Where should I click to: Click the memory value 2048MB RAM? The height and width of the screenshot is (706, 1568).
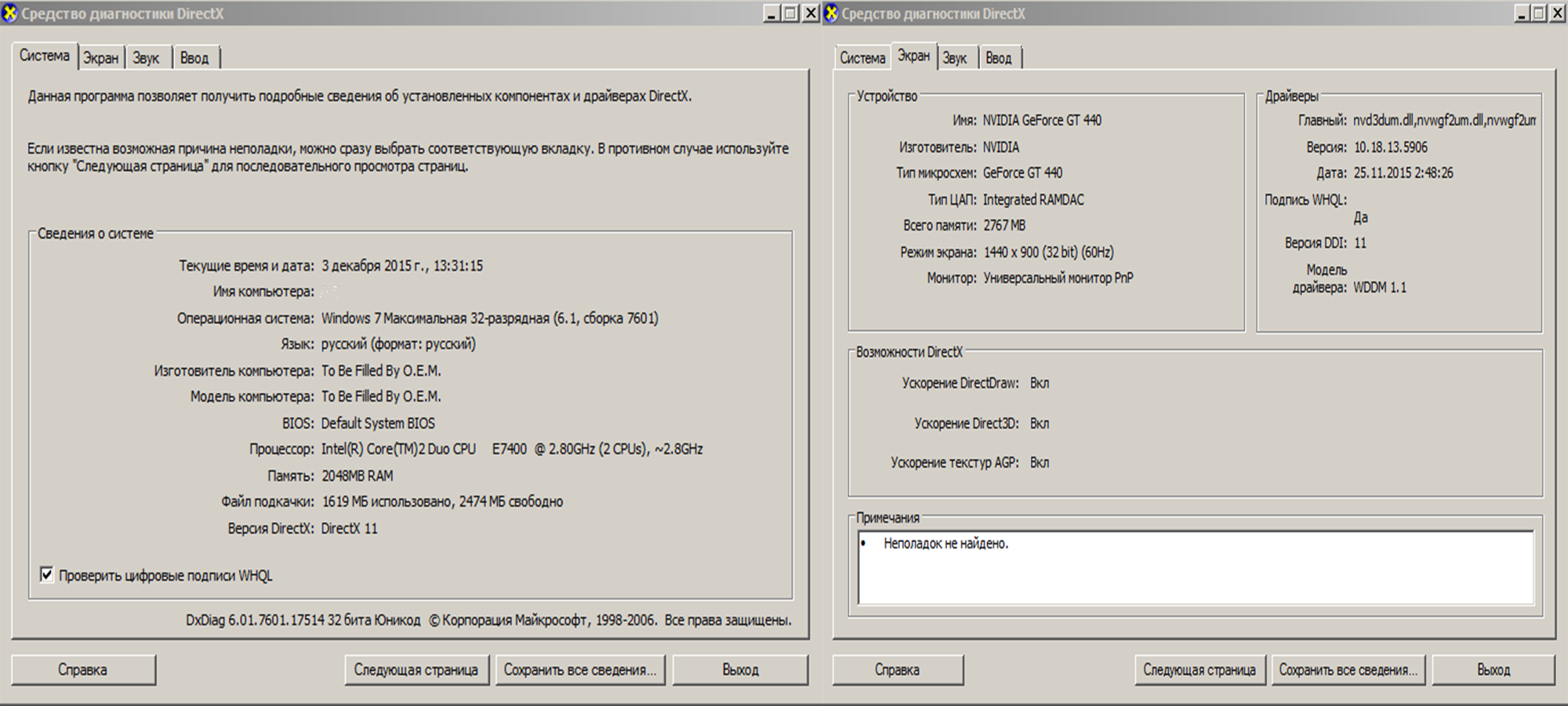tap(358, 476)
